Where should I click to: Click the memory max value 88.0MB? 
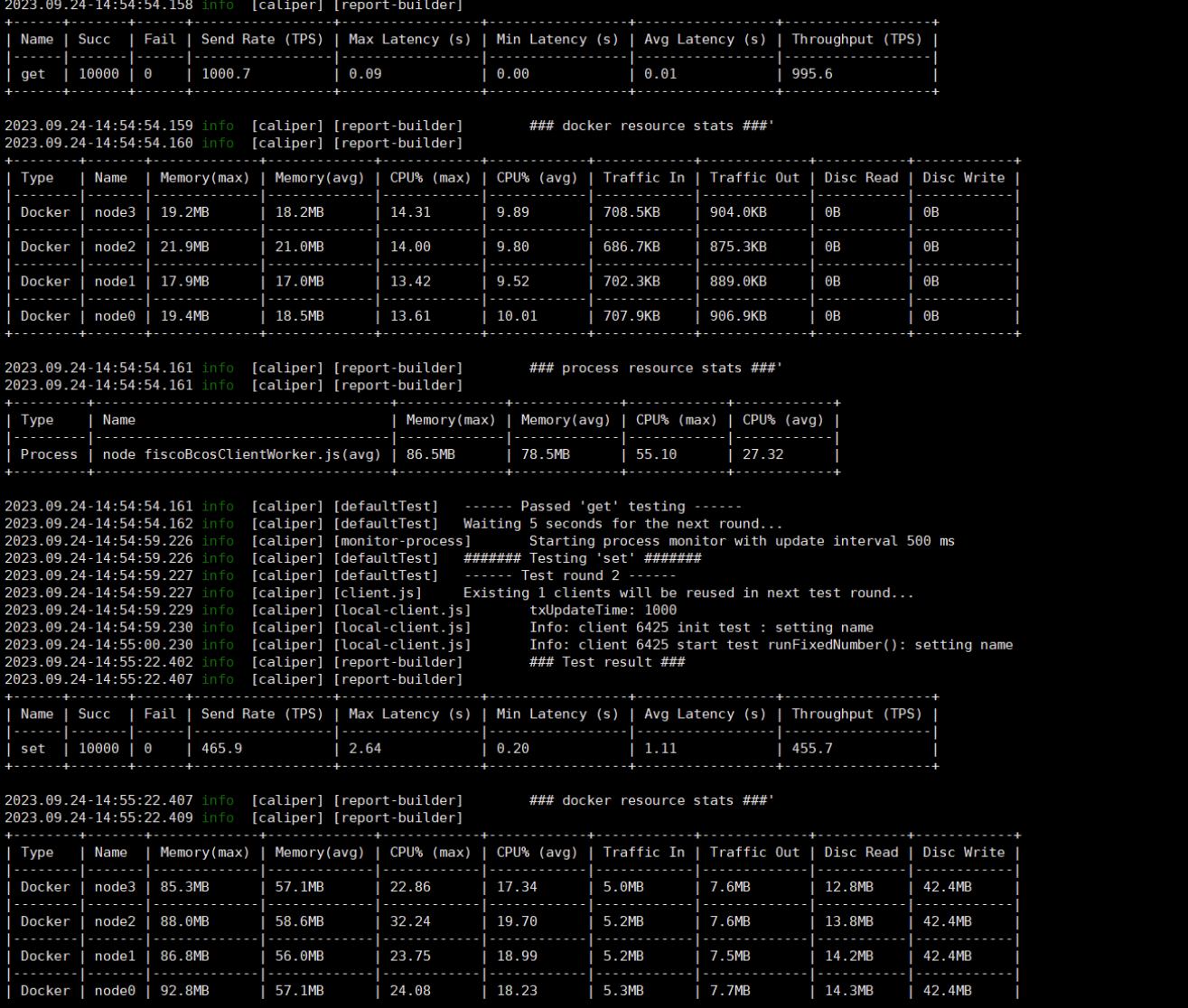pos(184,921)
